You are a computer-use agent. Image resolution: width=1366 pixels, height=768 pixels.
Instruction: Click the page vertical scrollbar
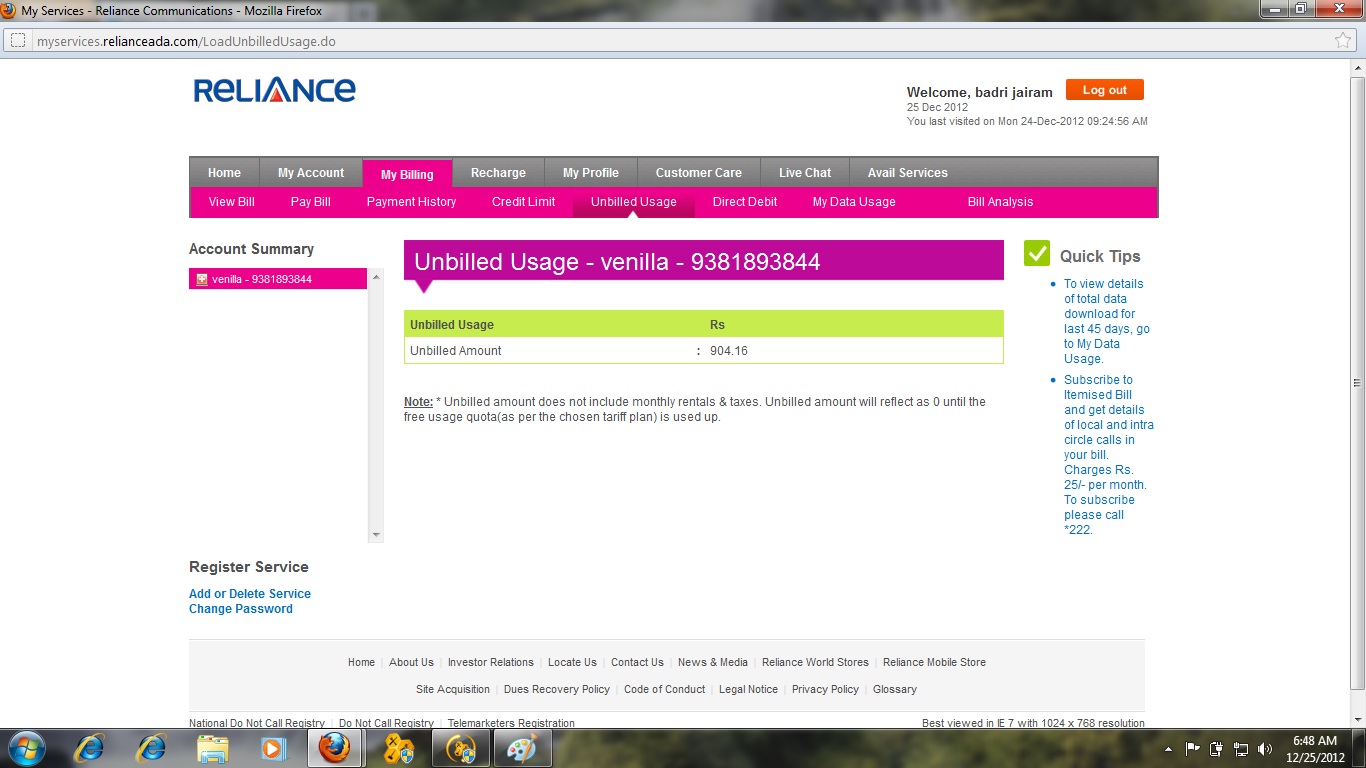(1356, 382)
